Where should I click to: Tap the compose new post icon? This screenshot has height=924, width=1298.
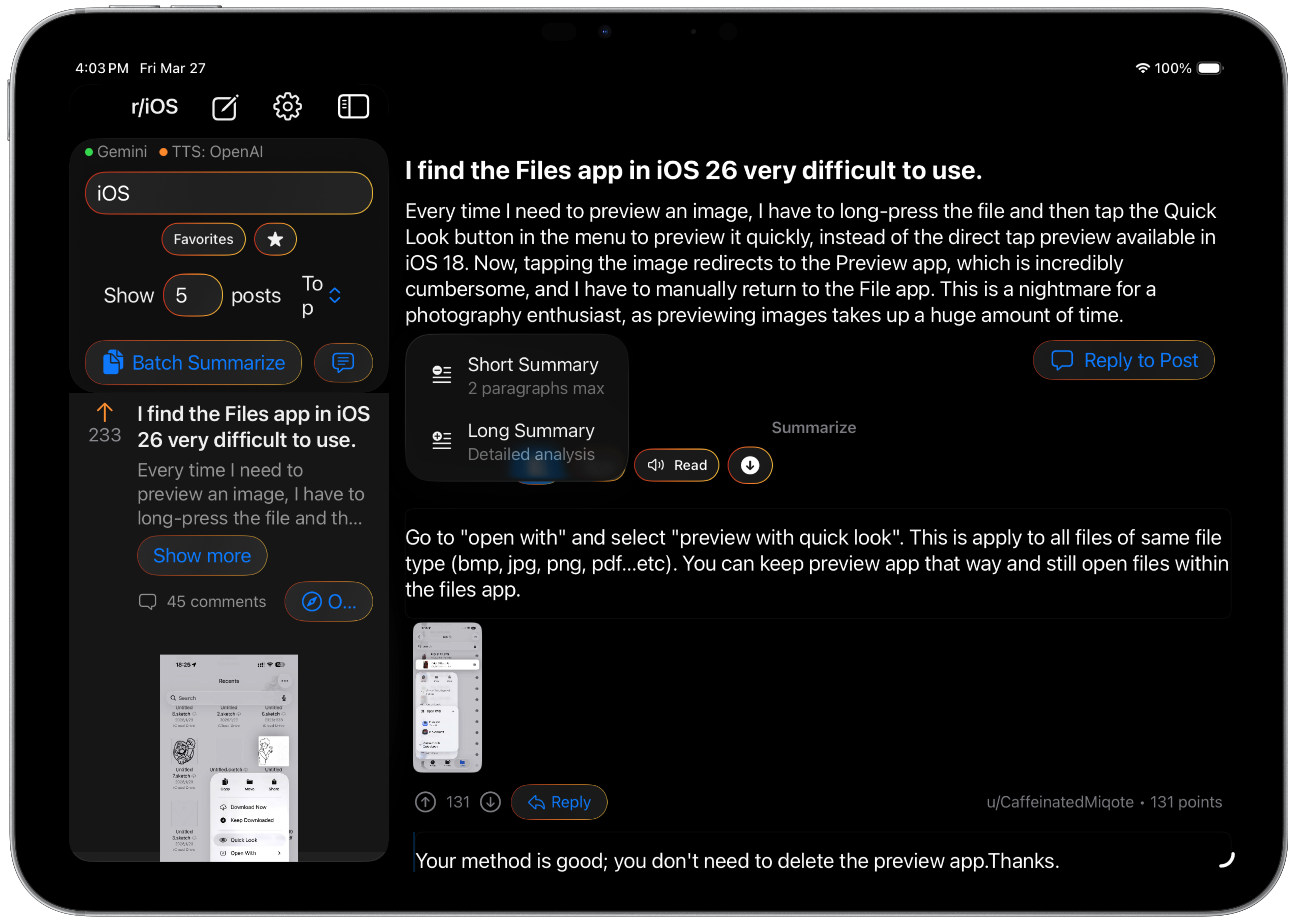[x=225, y=107]
